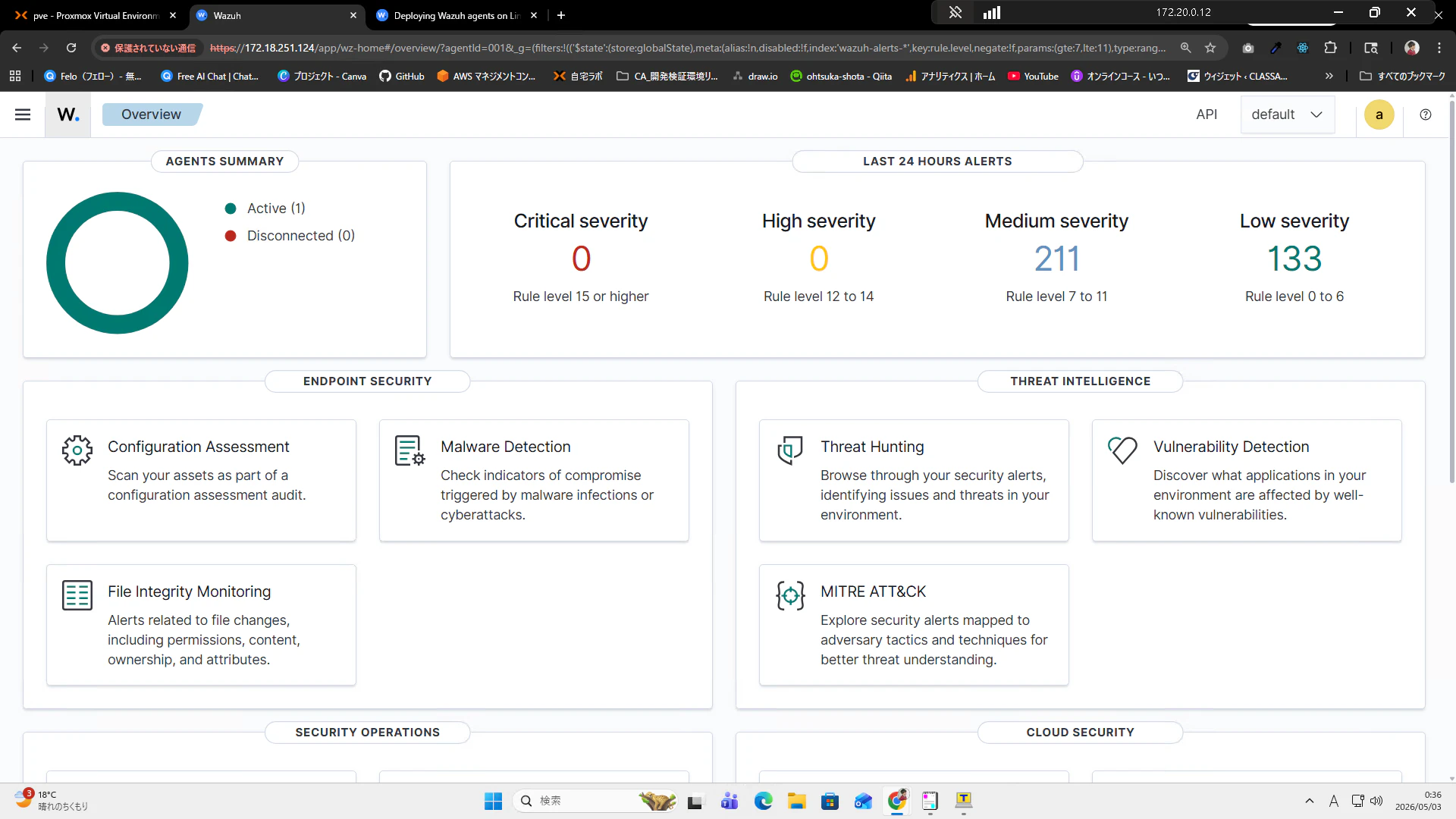The height and width of the screenshot is (819, 1456).
Task: Switch to the Wazuh browser tab
Action: pyautogui.click(x=276, y=15)
